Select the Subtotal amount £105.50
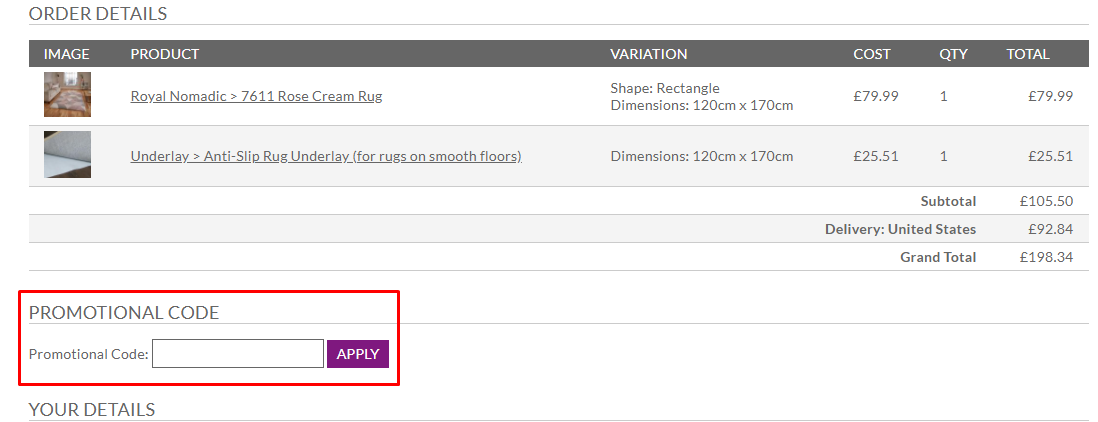 [1046, 201]
